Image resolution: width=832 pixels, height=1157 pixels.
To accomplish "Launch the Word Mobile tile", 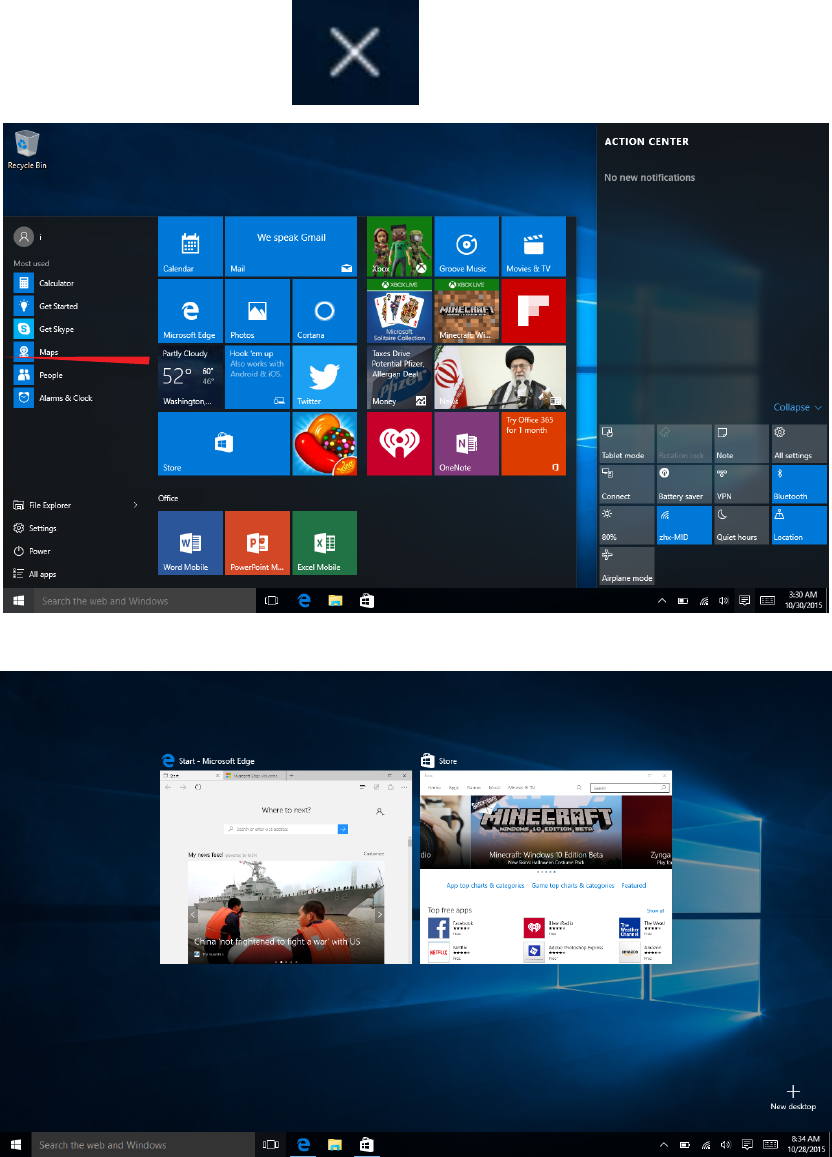I will tap(190, 543).
